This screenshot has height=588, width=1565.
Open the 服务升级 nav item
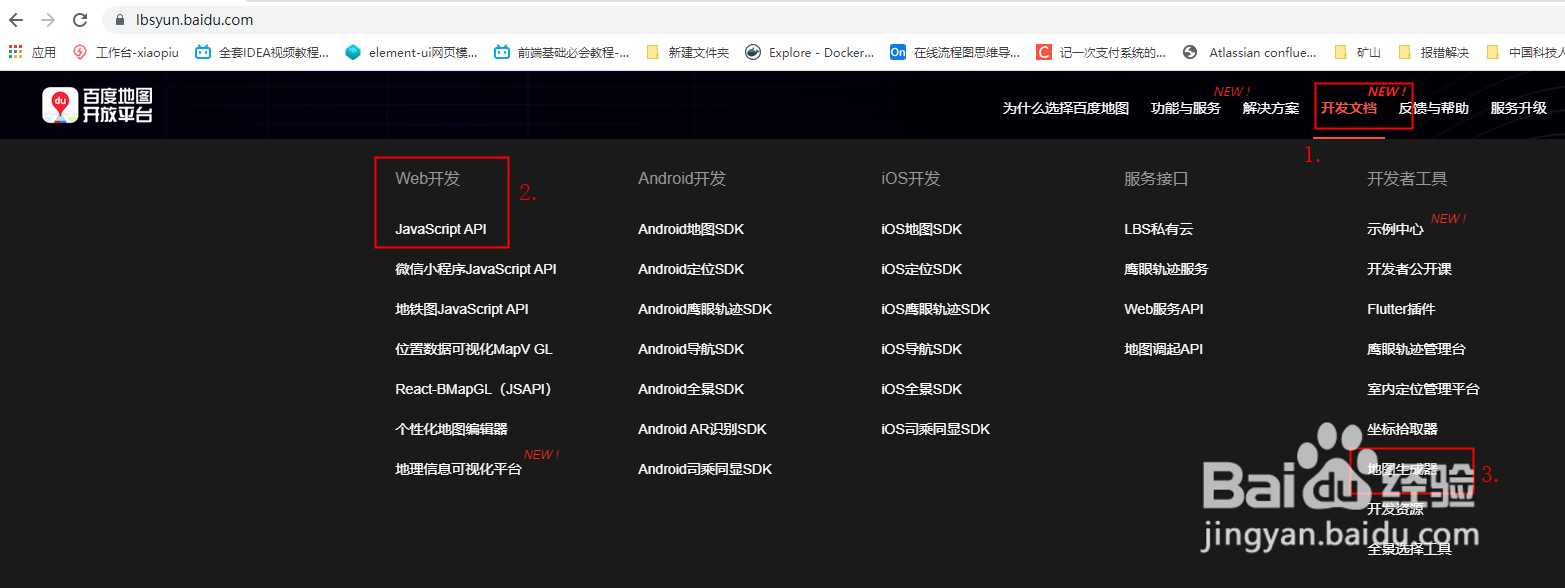tap(1518, 108)
